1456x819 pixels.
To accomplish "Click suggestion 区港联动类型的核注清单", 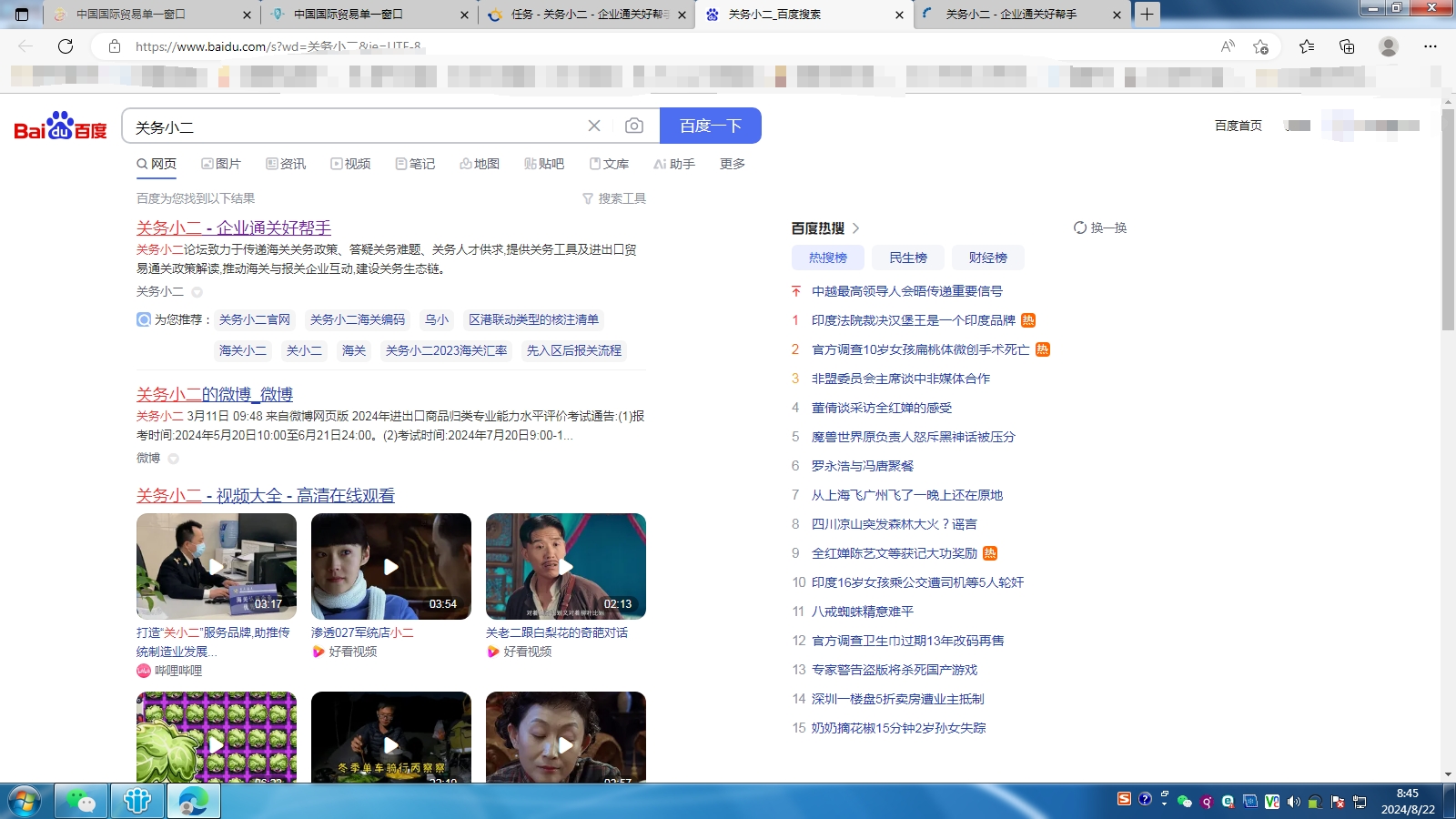I will (x=533, y=319).
